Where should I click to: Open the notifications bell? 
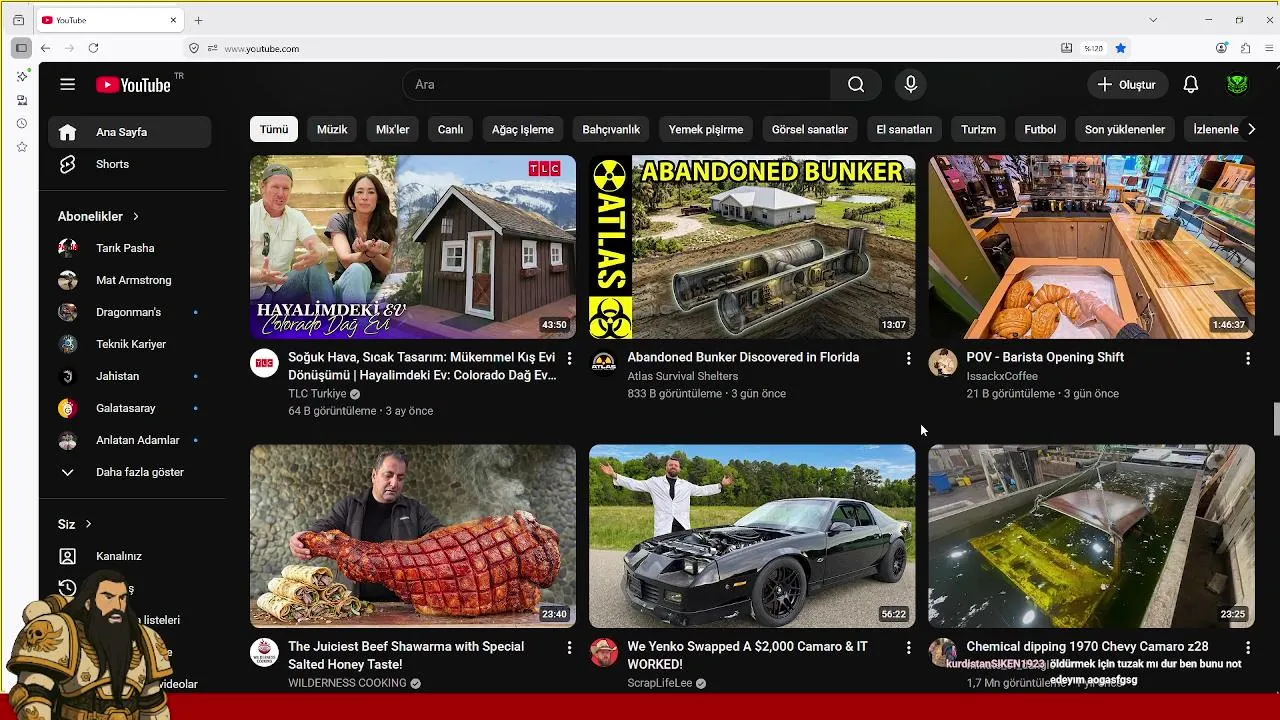[x=1190, y=85]
